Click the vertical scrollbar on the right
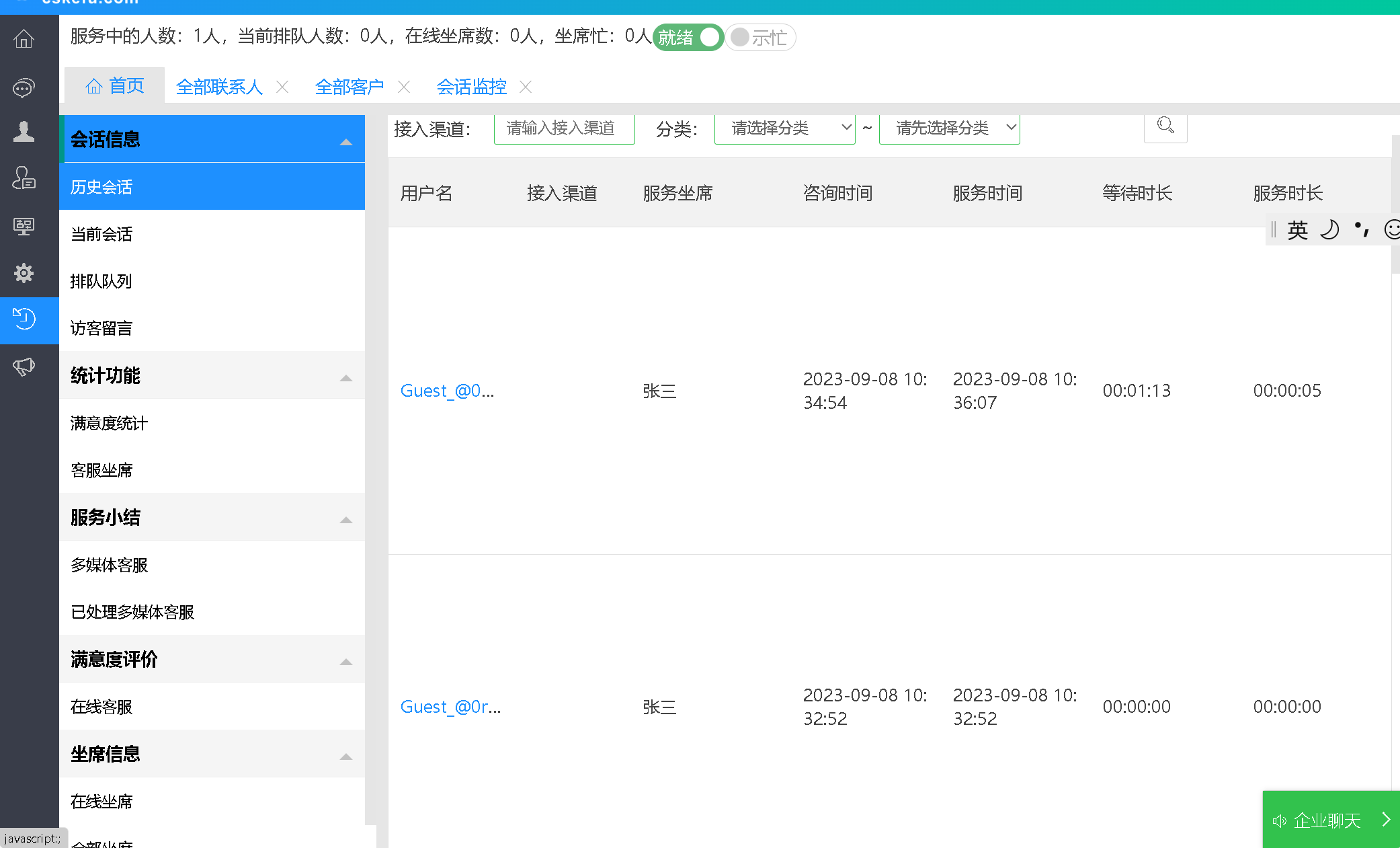This screenshot has height=848, width=1400. [x=1395, y=204]
